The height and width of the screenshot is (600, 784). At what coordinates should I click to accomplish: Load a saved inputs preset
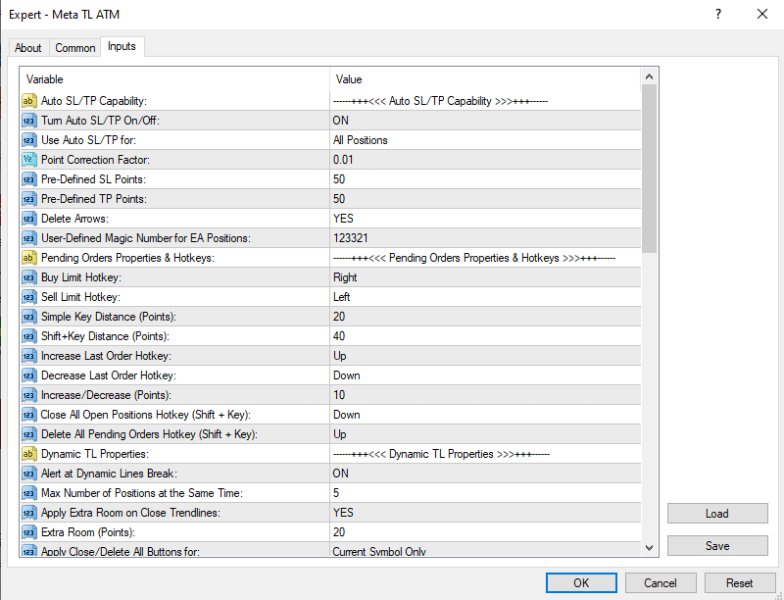pyautogui.click(x=717, y=514)
